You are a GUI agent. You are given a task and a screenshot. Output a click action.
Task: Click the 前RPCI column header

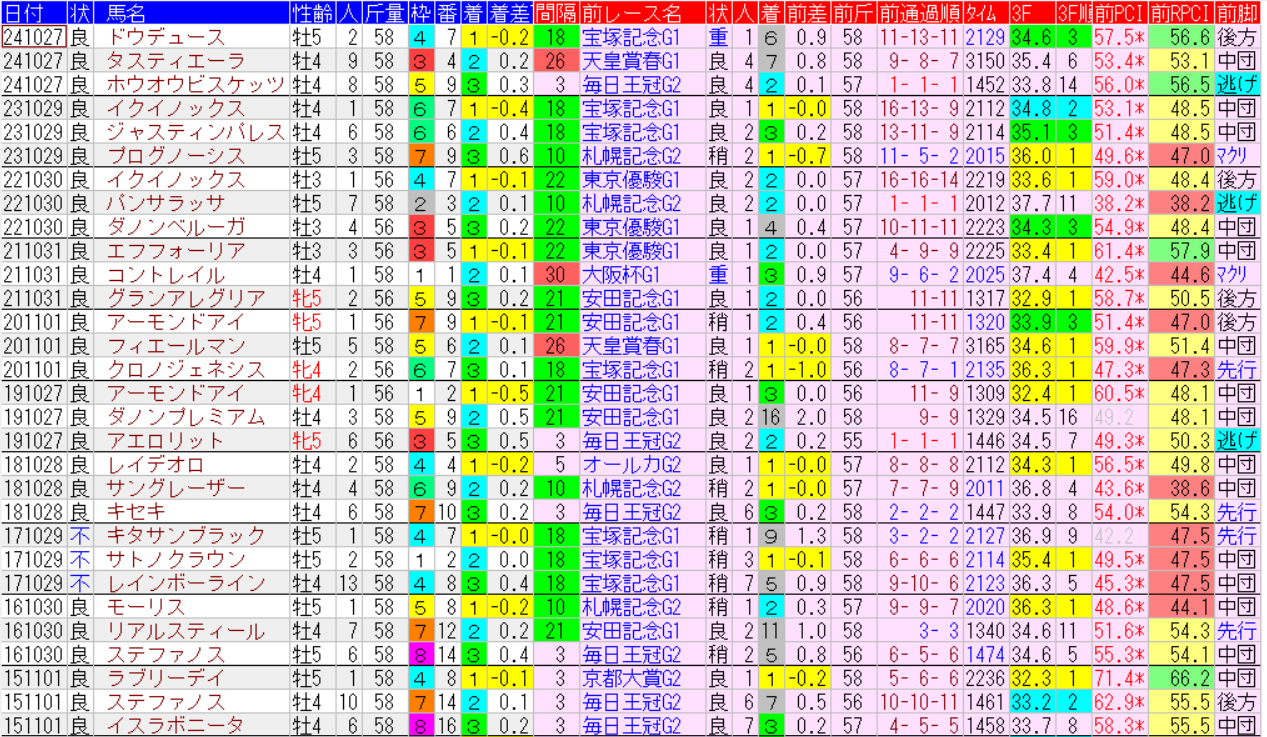point(1180,13)
